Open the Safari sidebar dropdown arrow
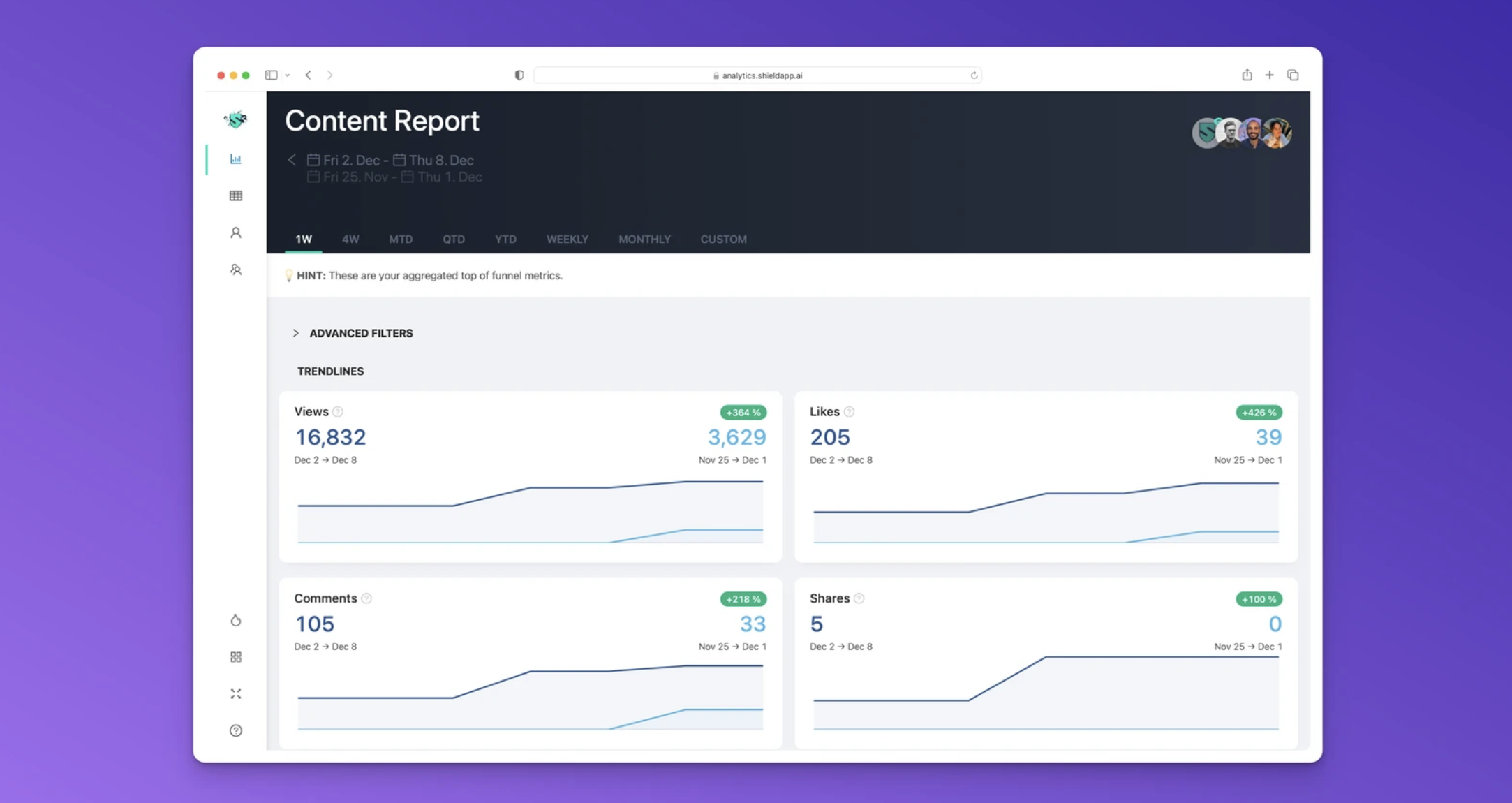Viewport: 1512px width, 803px height. pyautogui.click(x=288, y=75)
